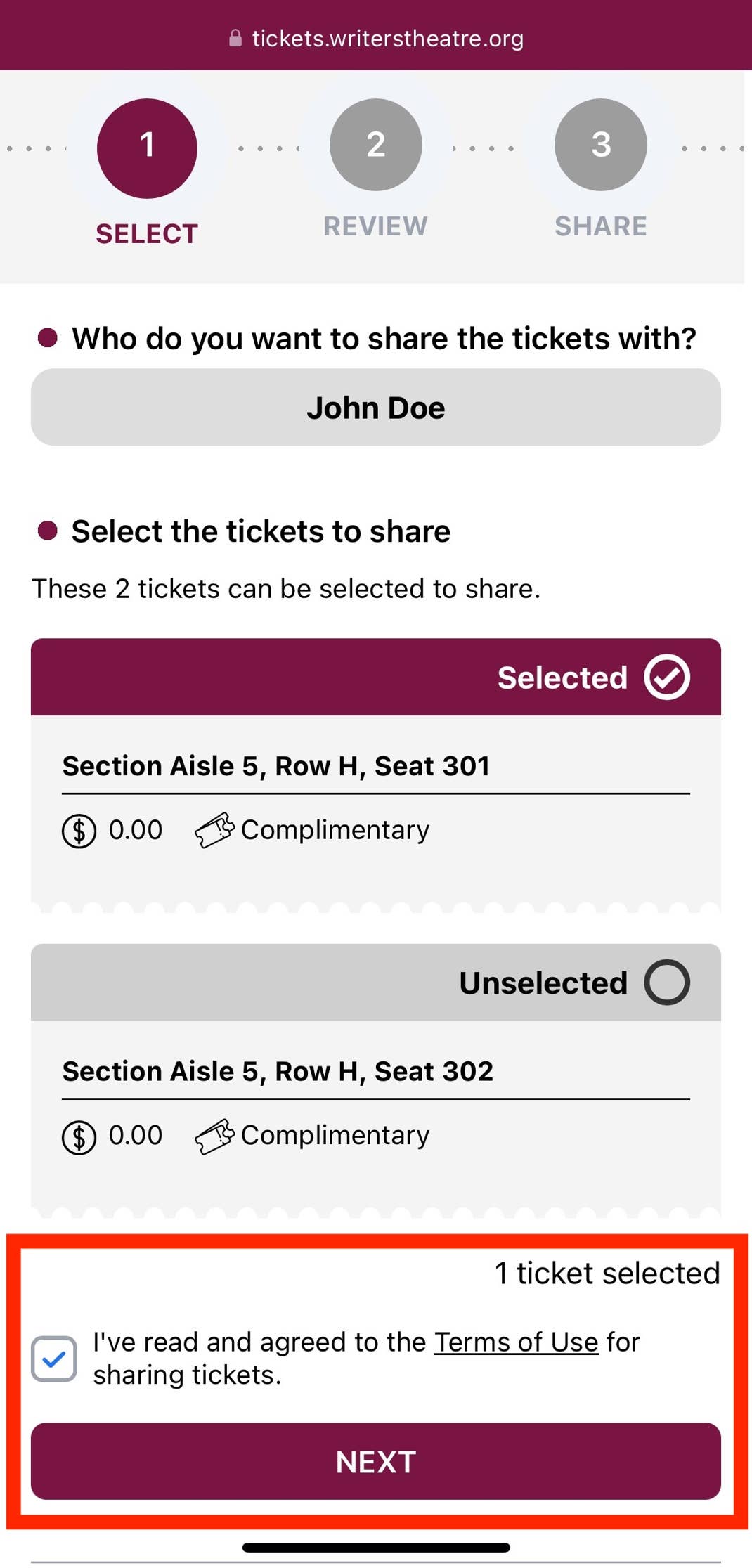The image size is (752, 1568).
Task: Tap the Section Aisle 5 Seat 302 title
Action: 278,1071
